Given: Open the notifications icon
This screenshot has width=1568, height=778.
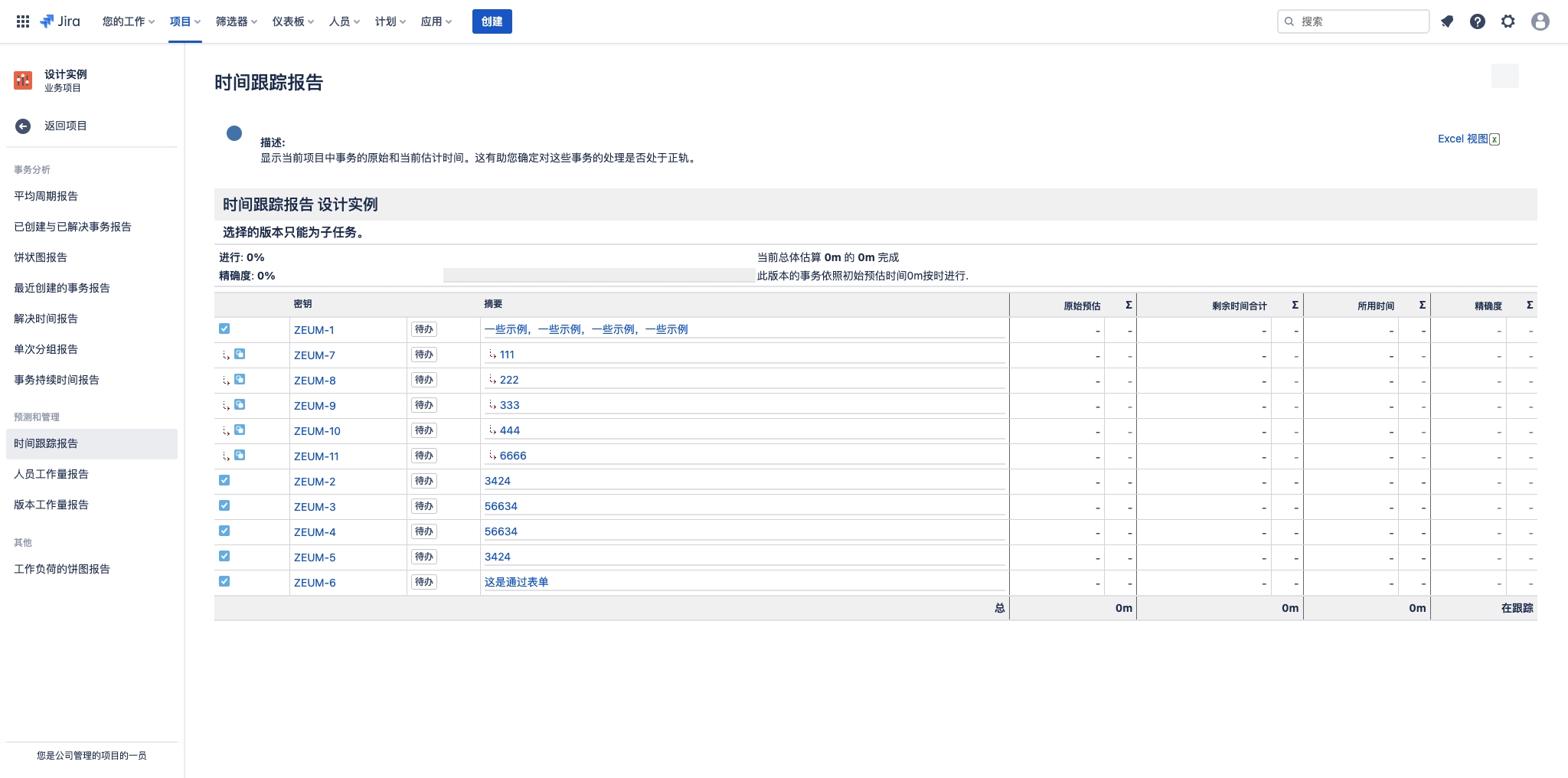Looking at the screenshot, I should click(1447, 21).
